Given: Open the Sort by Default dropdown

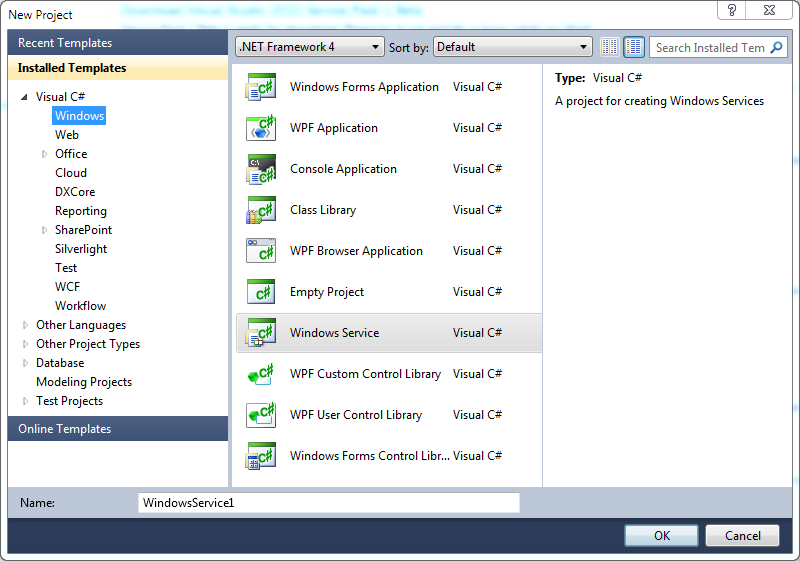Looking at the screenshot, I should point(513,47).
